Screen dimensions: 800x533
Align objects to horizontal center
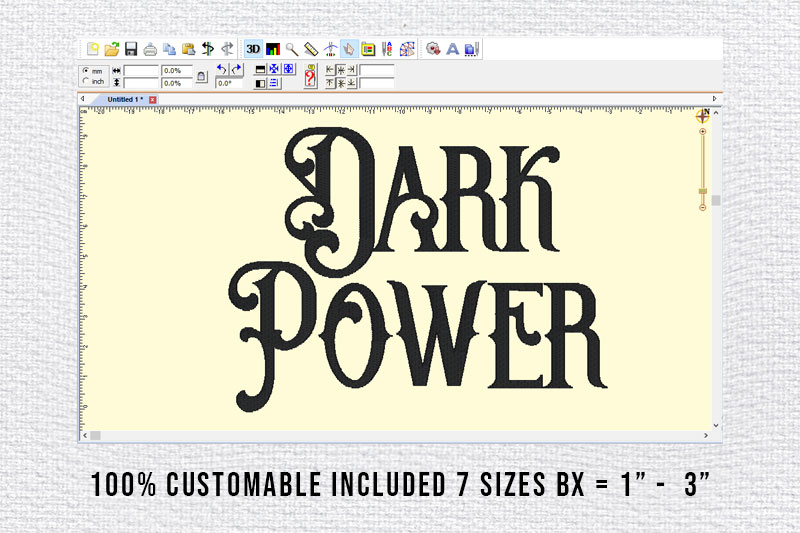point(341,69)
